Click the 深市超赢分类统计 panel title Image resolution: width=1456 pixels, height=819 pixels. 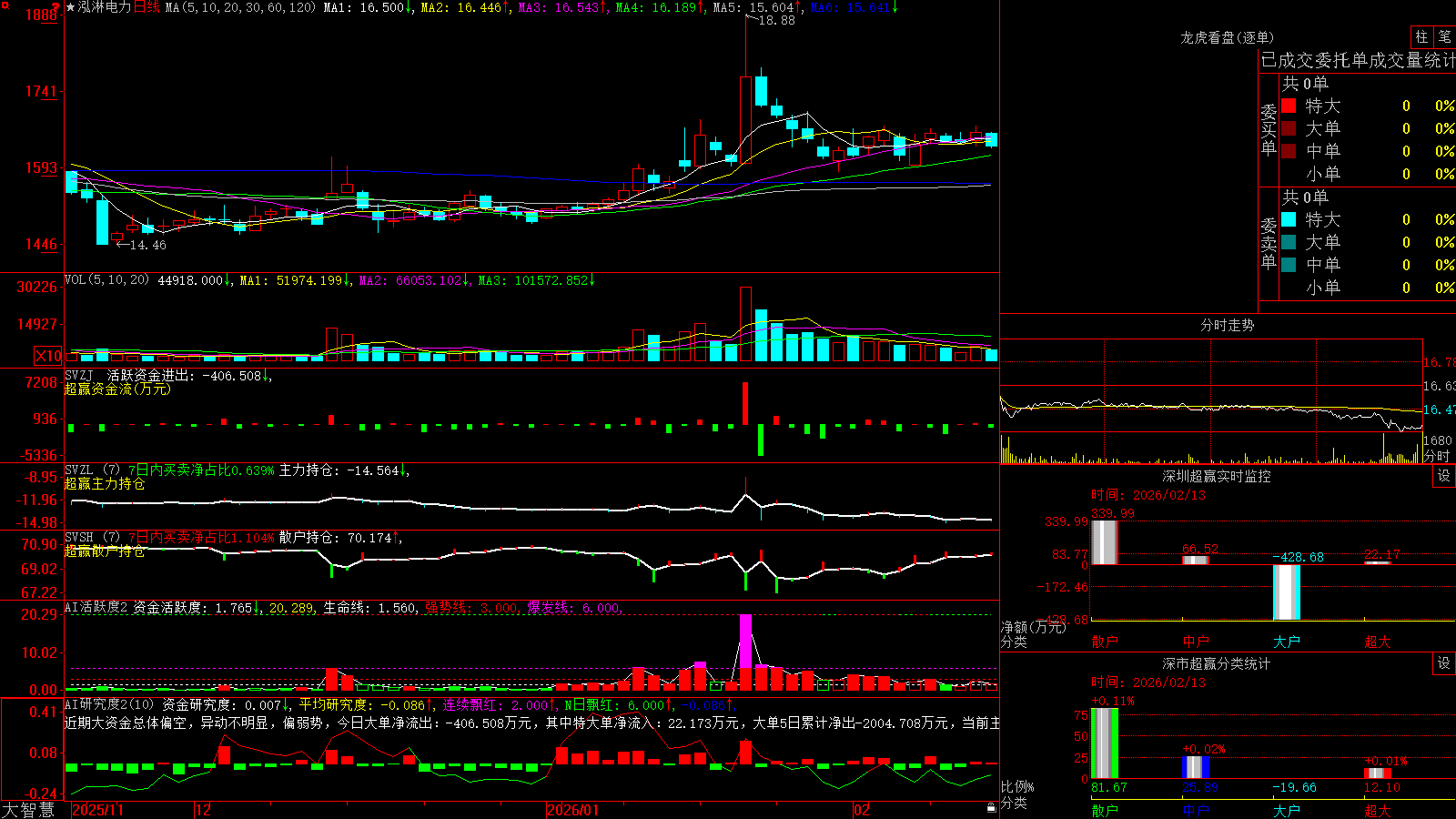tap(1216, 663)
